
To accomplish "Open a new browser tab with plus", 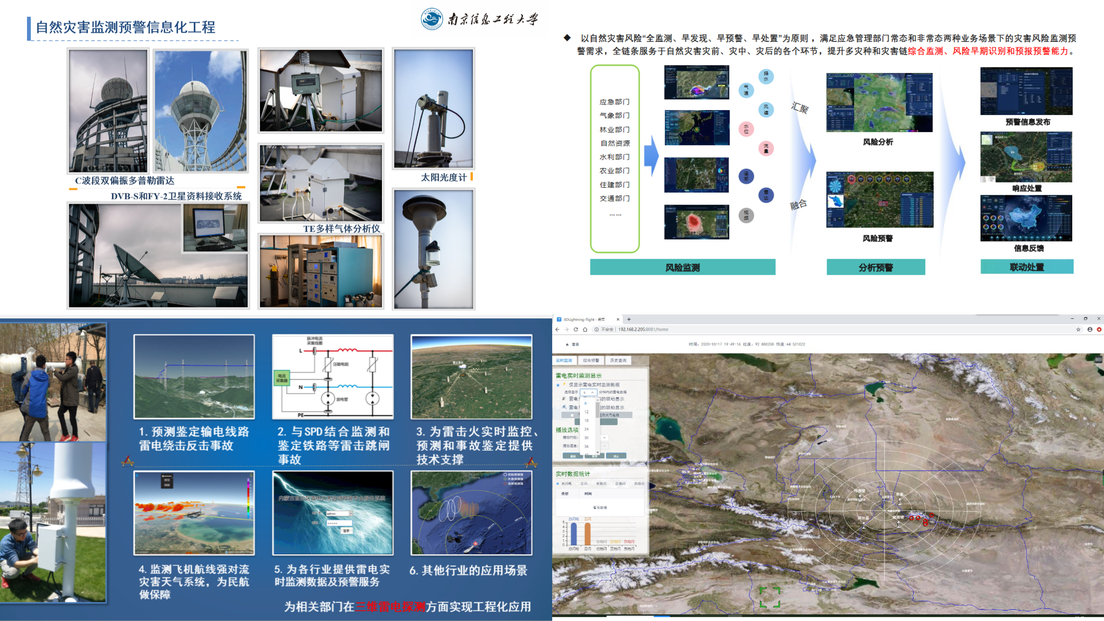I will click(628, 319).
